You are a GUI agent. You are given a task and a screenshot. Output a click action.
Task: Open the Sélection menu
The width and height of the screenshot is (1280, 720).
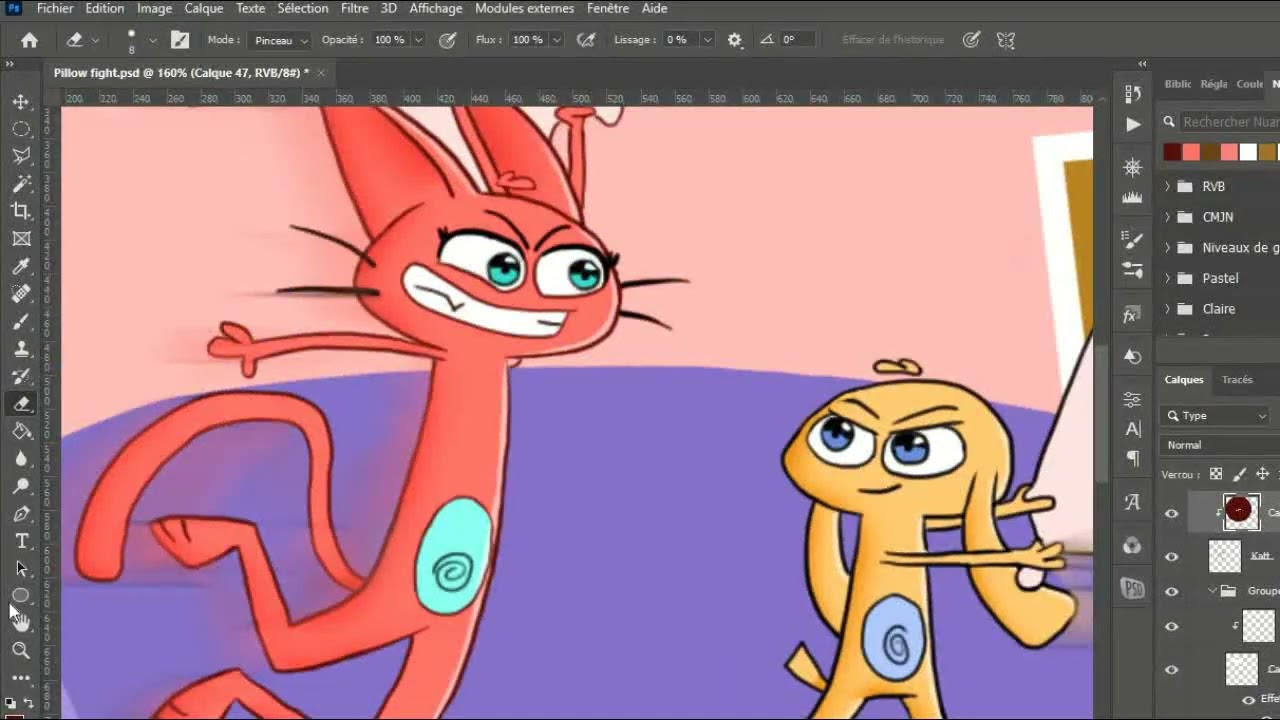[x=303, y=8]
